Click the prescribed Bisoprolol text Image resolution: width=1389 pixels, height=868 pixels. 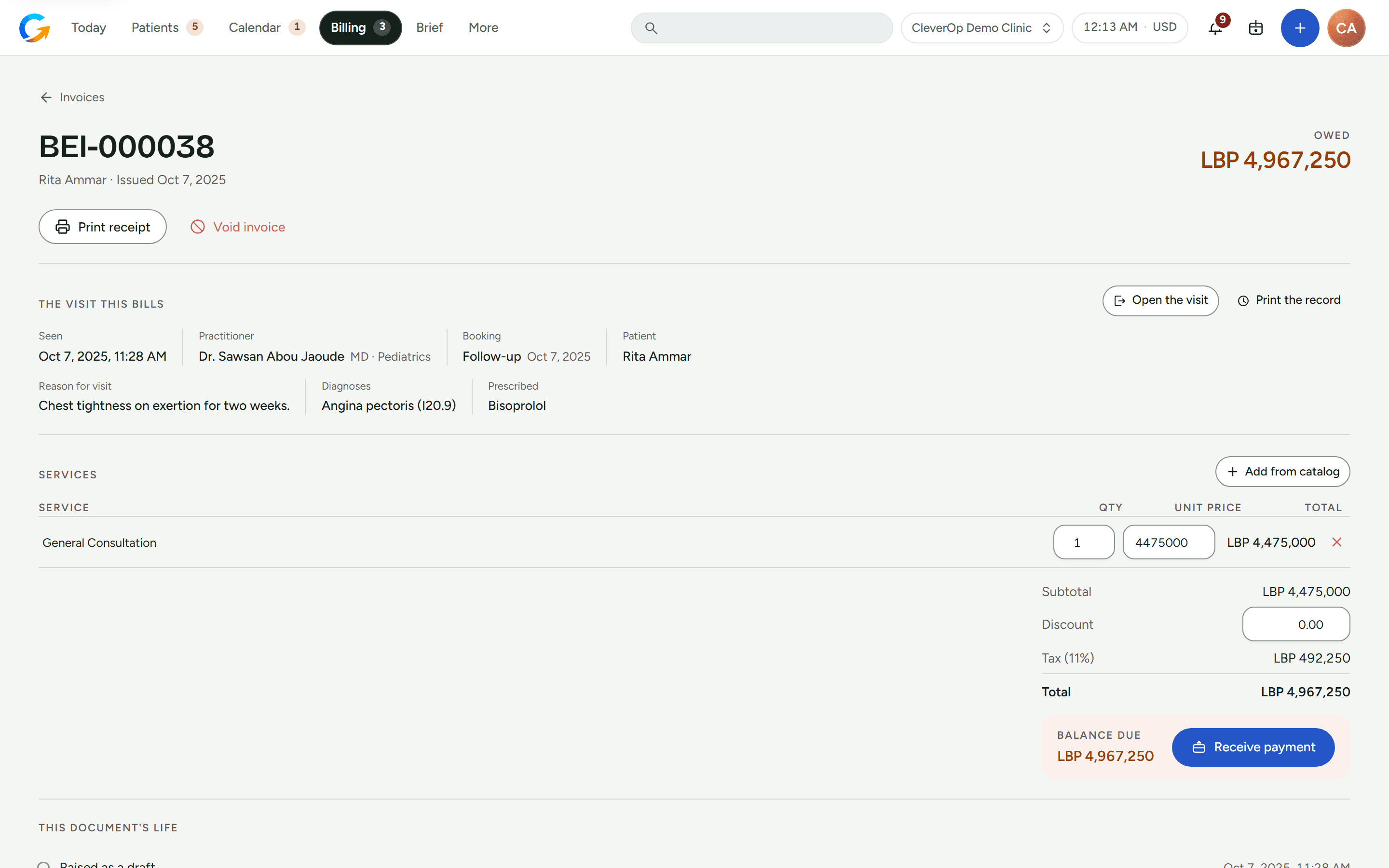click(517, 405)
